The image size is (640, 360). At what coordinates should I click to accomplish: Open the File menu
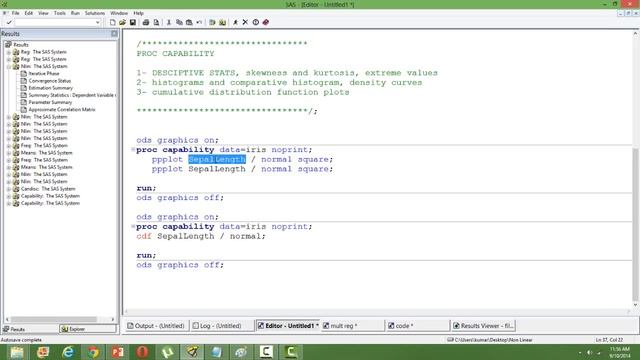point(16,13)
